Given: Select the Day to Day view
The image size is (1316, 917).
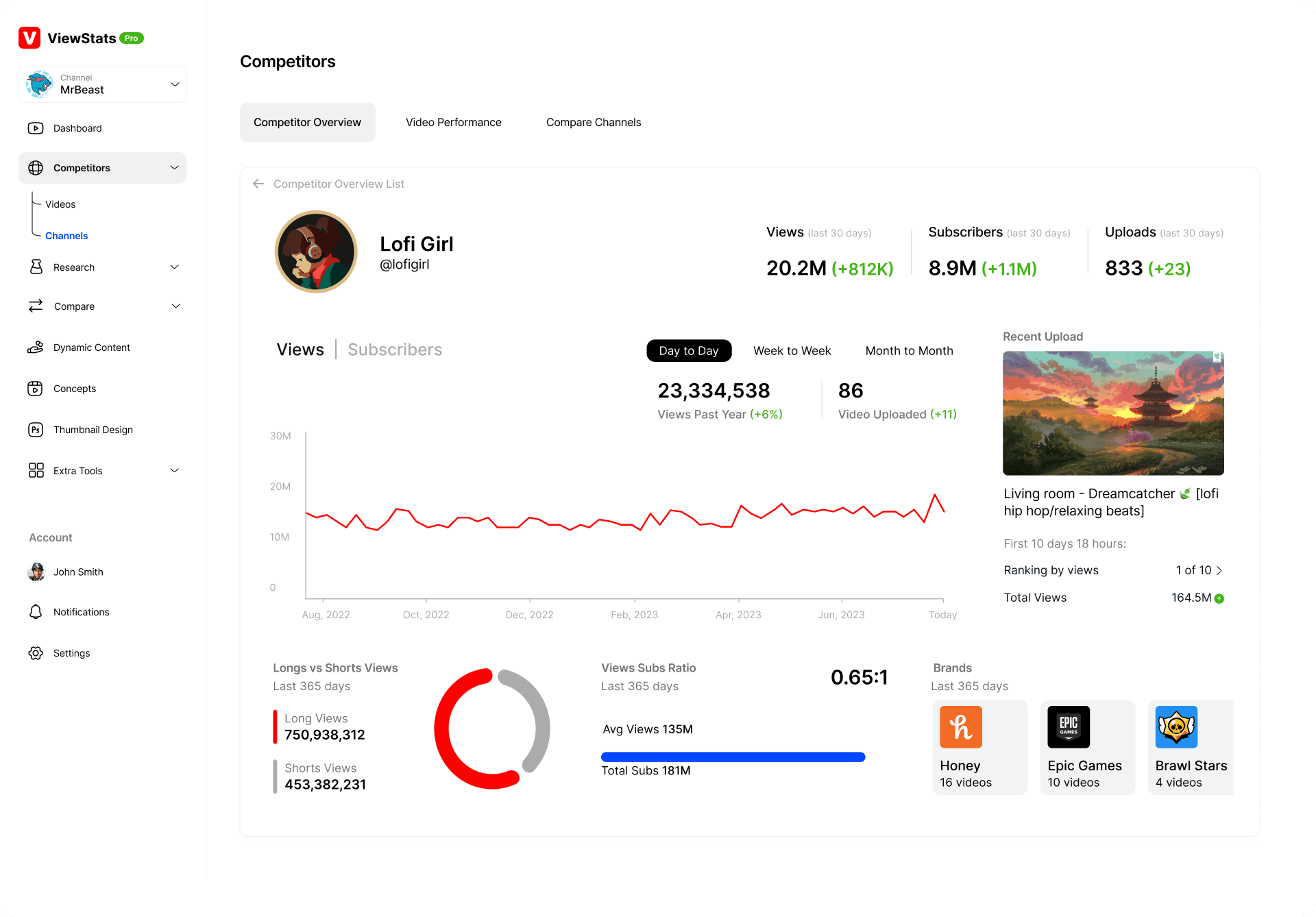Looking at the screenshot, I should (688, 351).
